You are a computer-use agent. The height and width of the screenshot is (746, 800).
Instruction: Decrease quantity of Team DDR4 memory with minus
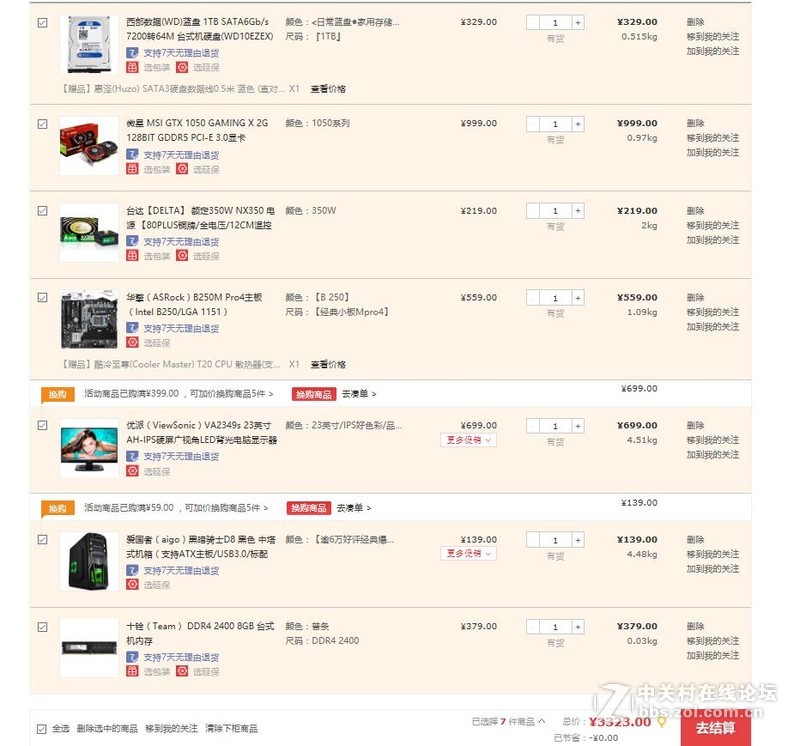tap(533, 627)
